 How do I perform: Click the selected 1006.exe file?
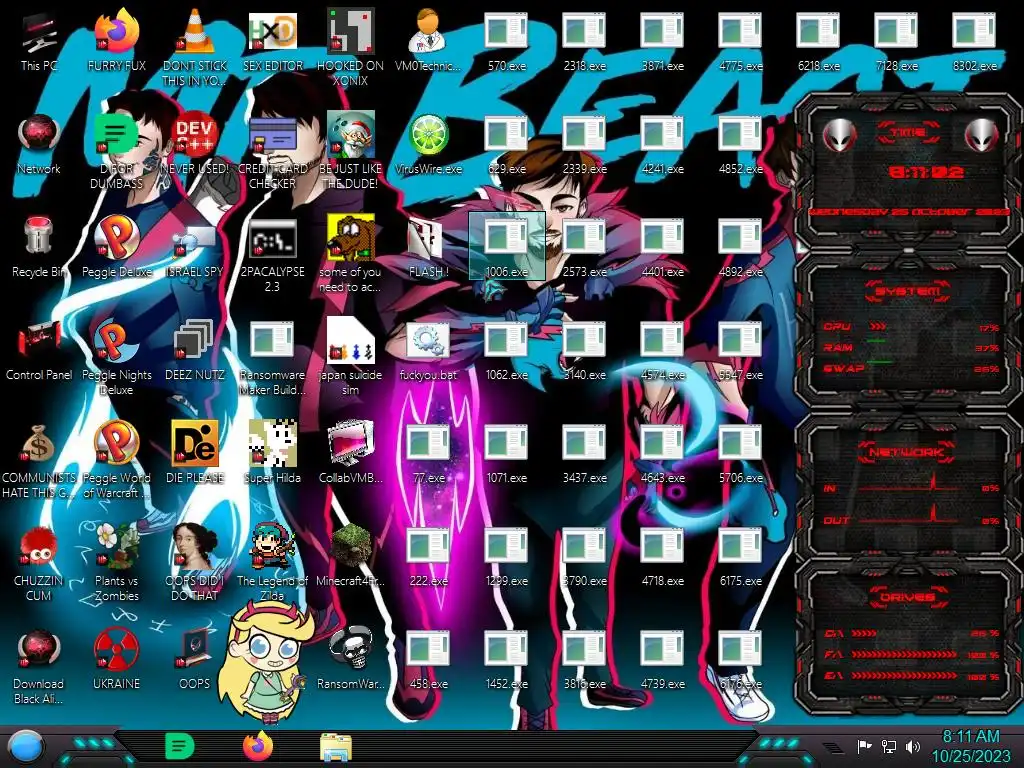pyautogui.click(x=507, y=248)
